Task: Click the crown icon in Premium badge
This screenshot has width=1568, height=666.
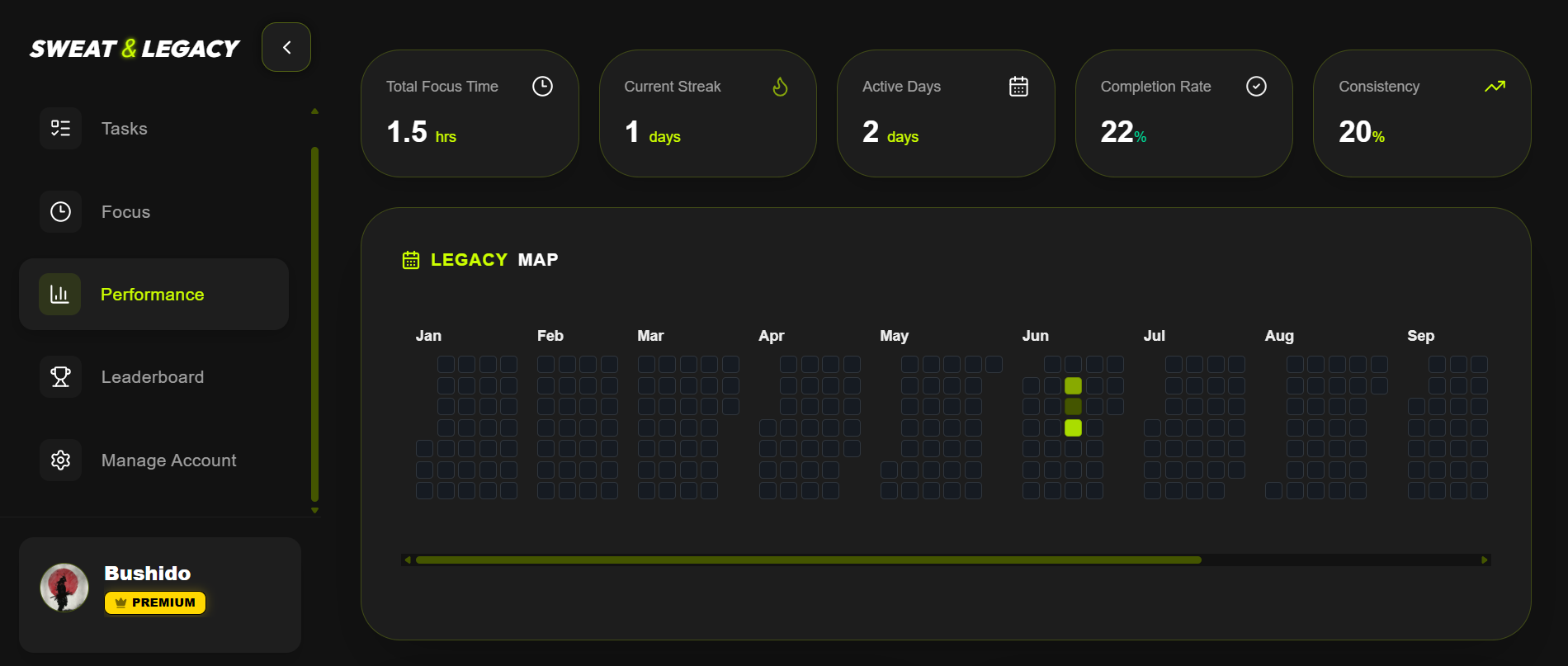Action: 120,602
